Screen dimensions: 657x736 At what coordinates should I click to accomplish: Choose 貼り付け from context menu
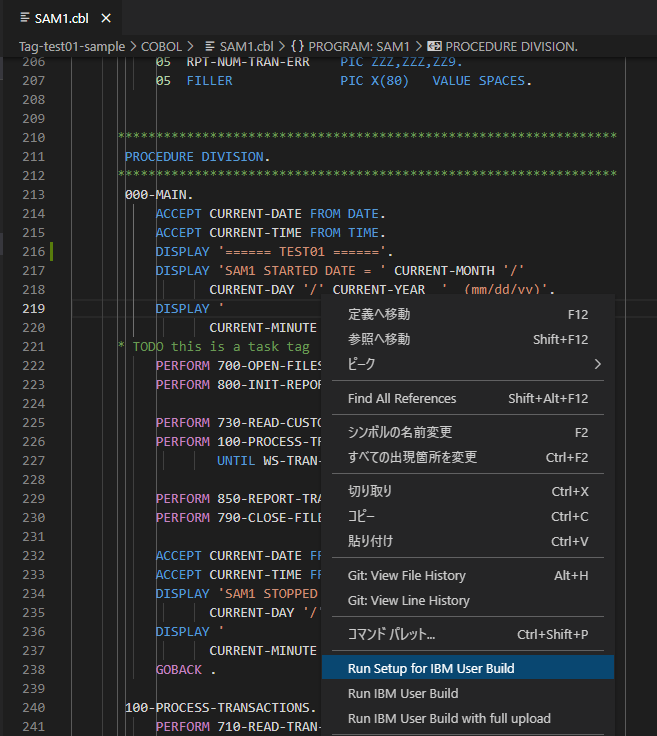[468, 541]
